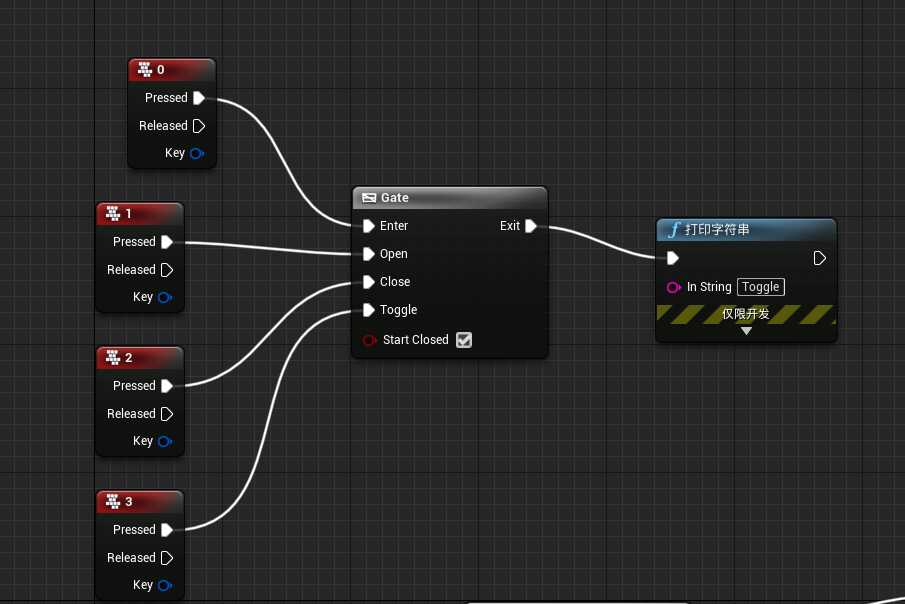The height and width of the screenshot is (604, 905).
Task: Select the Gate node title bar
Action: [x=449, y=198]
